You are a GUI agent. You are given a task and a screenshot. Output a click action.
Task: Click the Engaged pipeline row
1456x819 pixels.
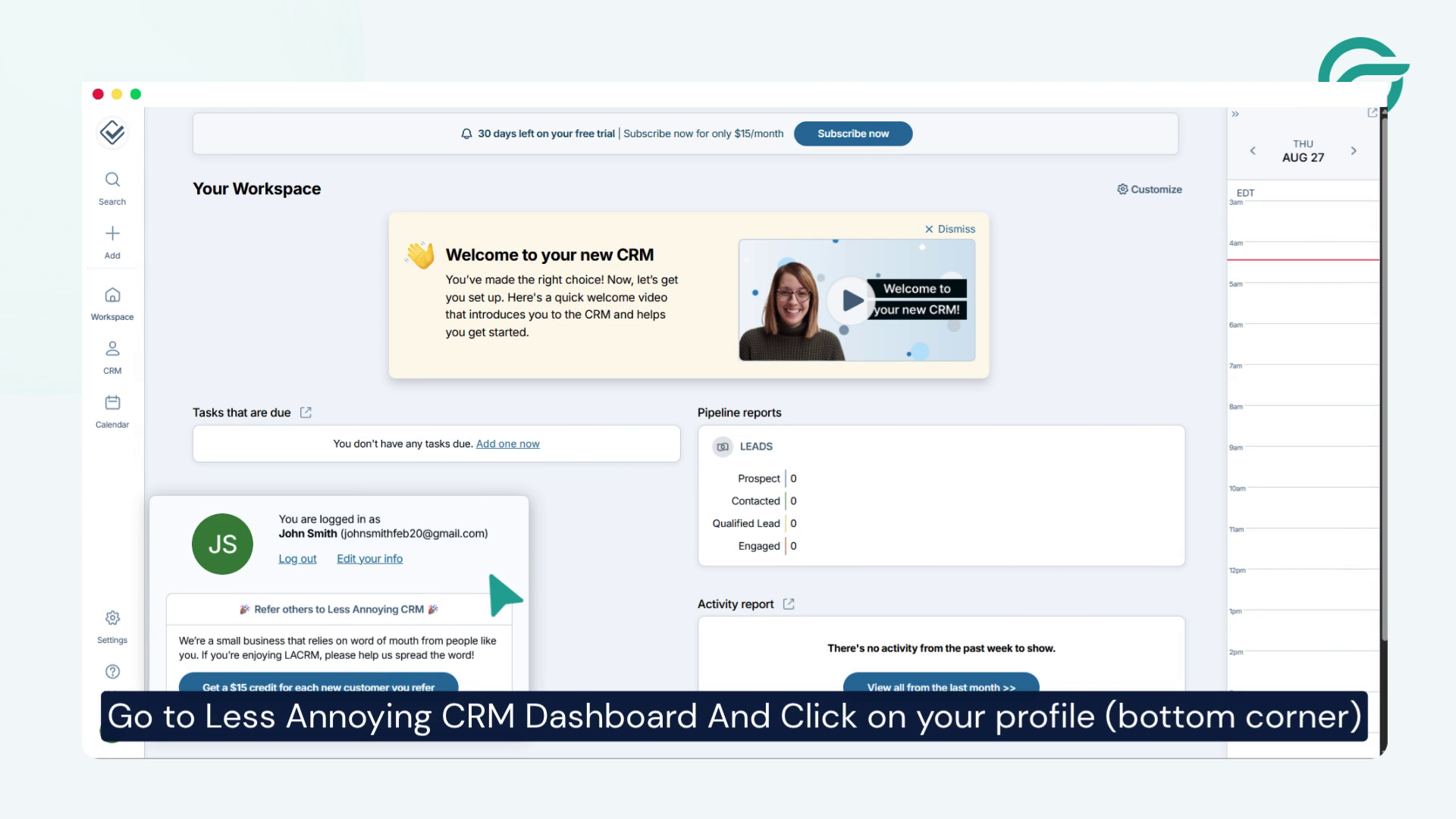tap(767, 546)
